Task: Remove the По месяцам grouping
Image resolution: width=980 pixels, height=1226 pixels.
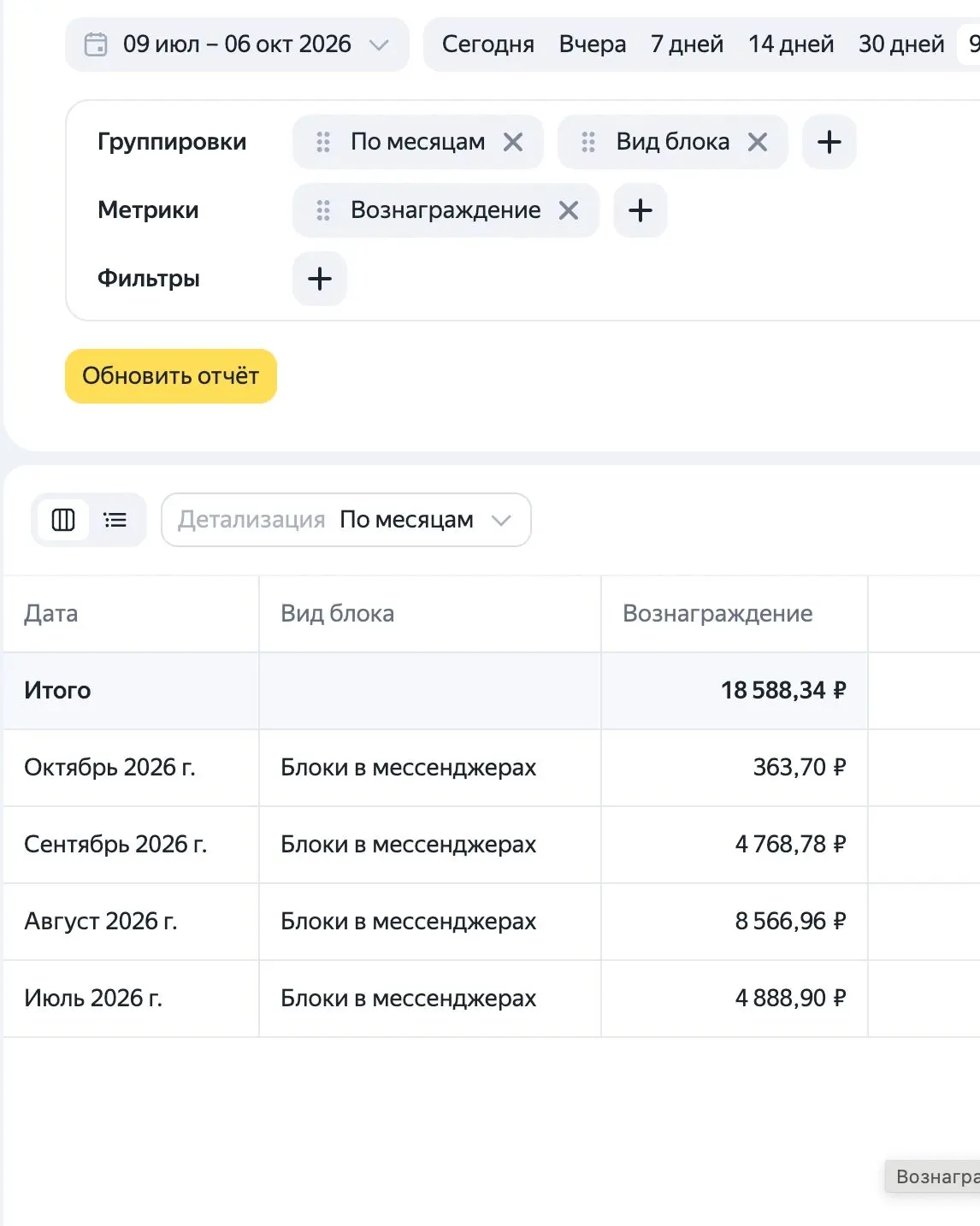Action: (x=513, y=142)
